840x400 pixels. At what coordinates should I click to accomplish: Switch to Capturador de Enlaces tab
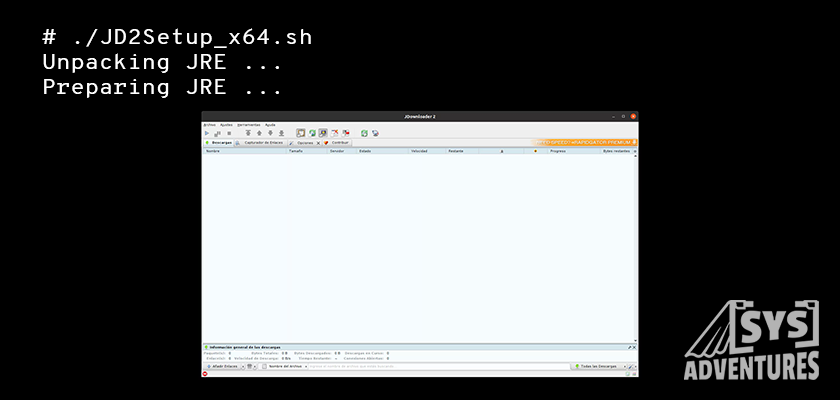point(260,143)
